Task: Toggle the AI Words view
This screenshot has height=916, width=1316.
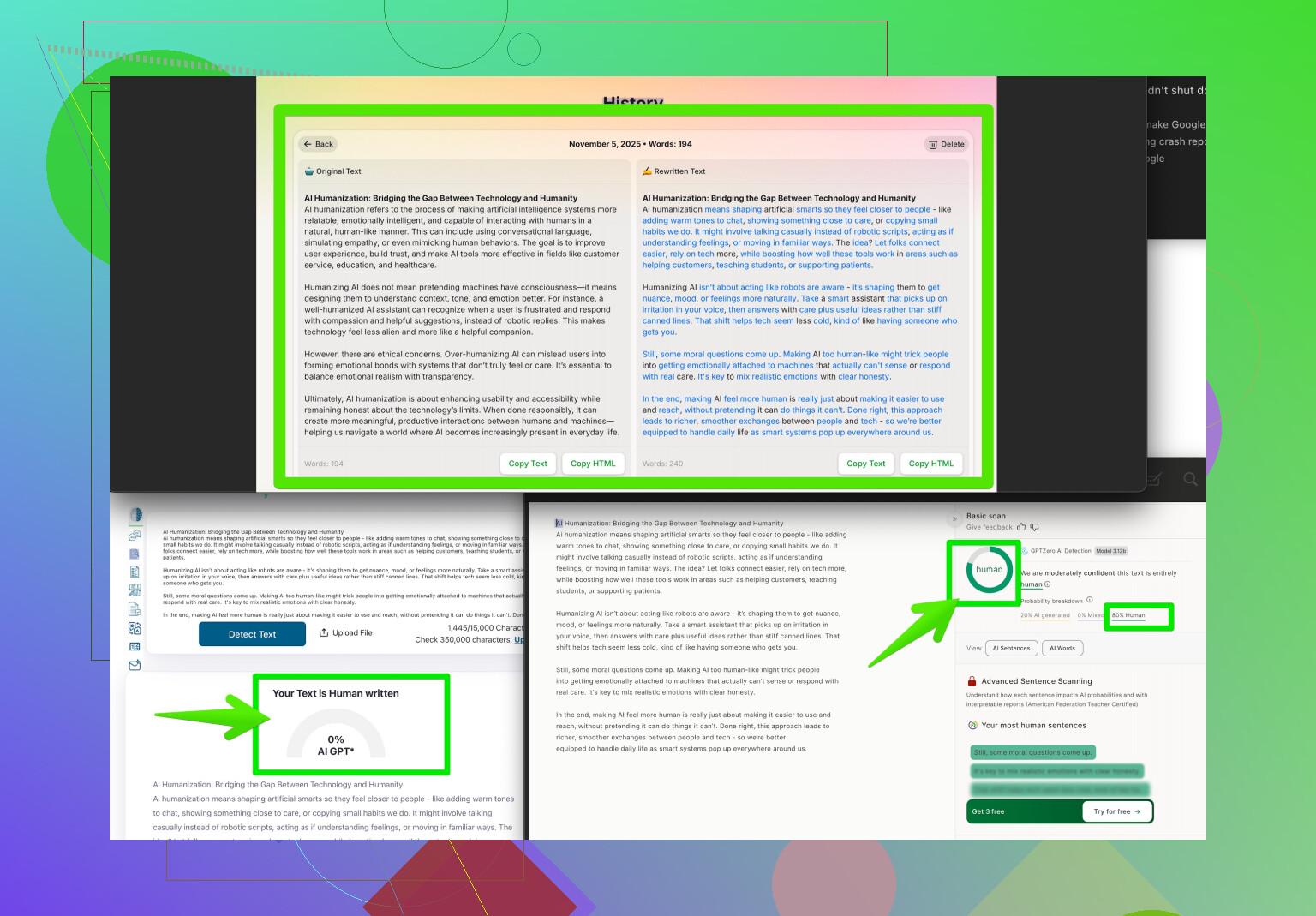Action: [x=1062, y=648]
